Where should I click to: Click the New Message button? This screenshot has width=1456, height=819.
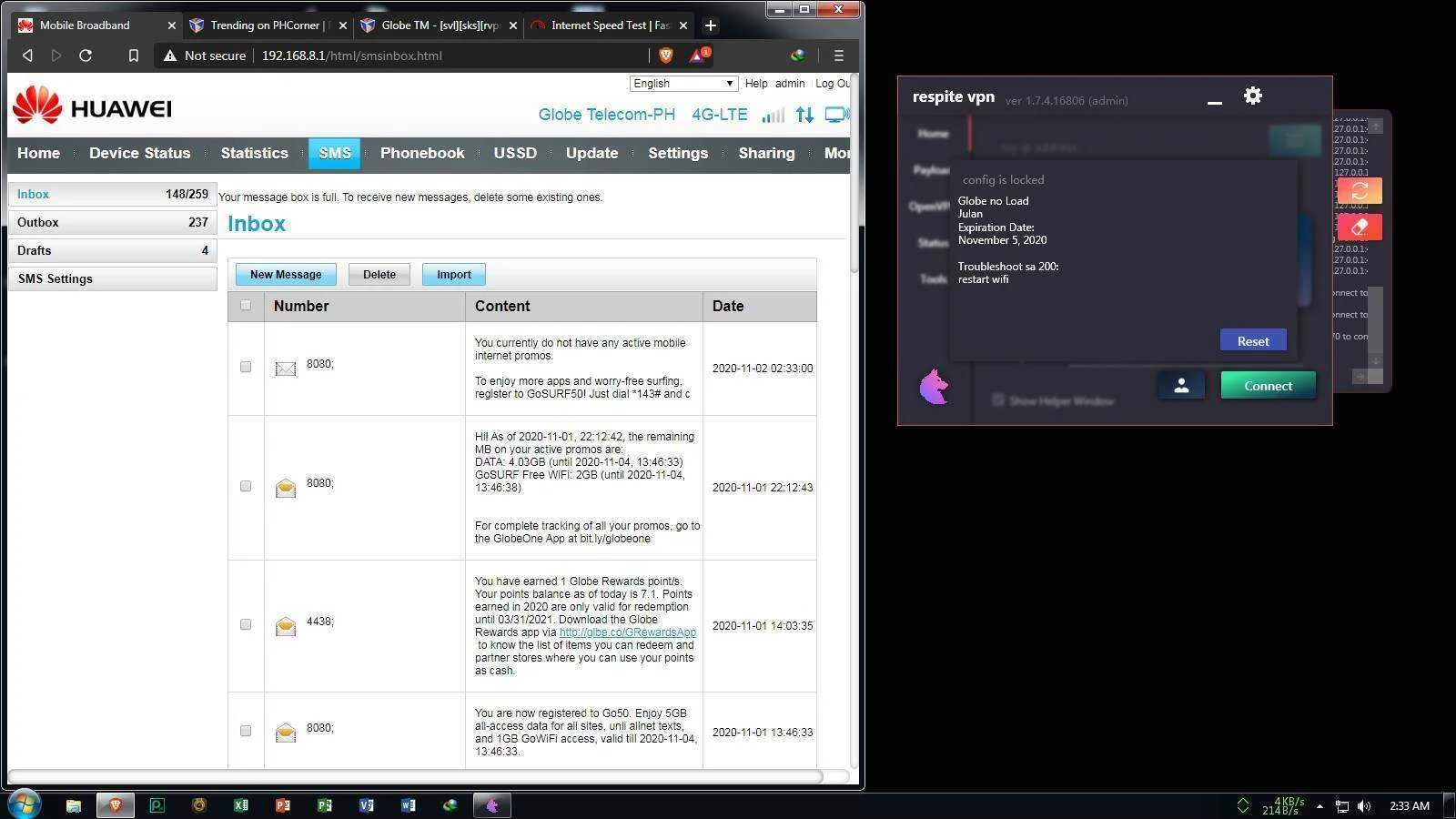tap(286, 275)
